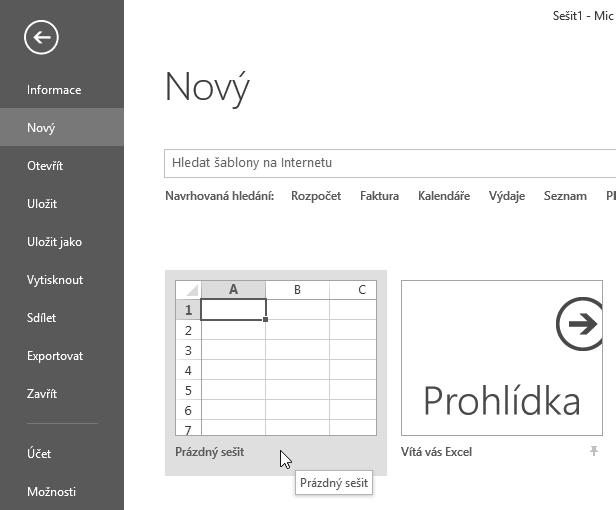Select Exportovat in the sidebar
The image size is (616, 510).
[x=62, y=356]
